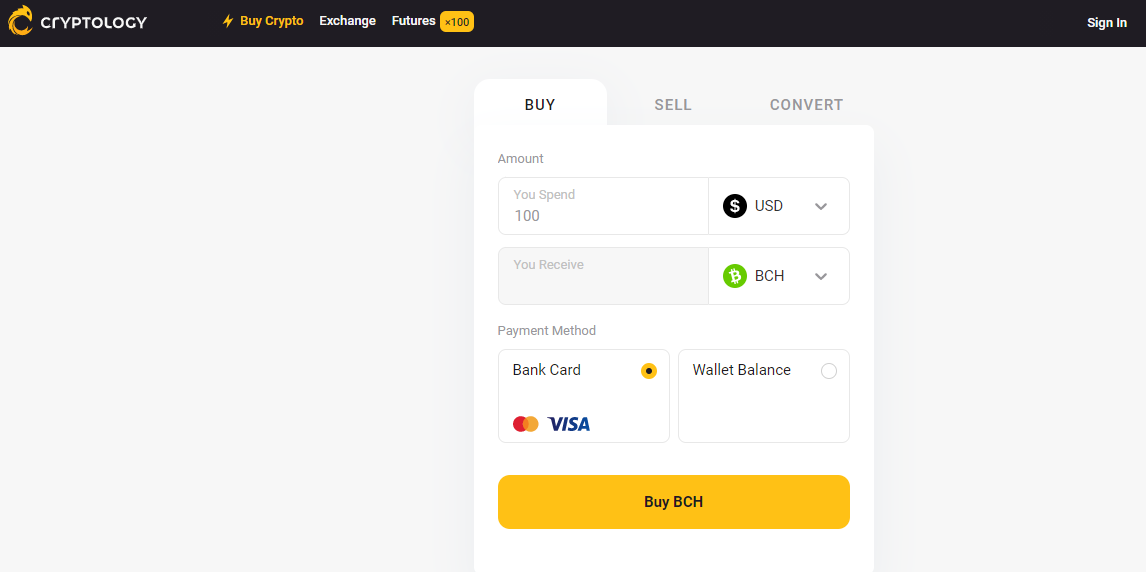This screenshot has width=1146, height=572.
Task: Click the x100 Futures badge
Action: pyautogui.click(x=457, y=21)
